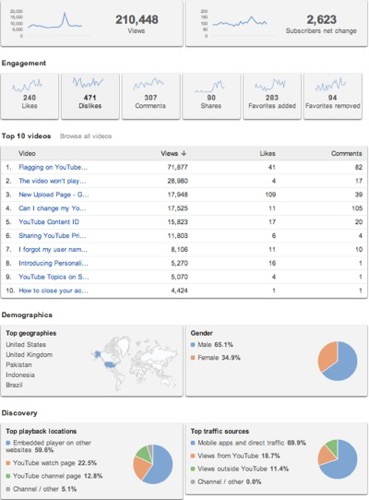Screen dimensions: 369x500
Task: Select the Favorites removed sparkline tile
Action: click(333, 96)
